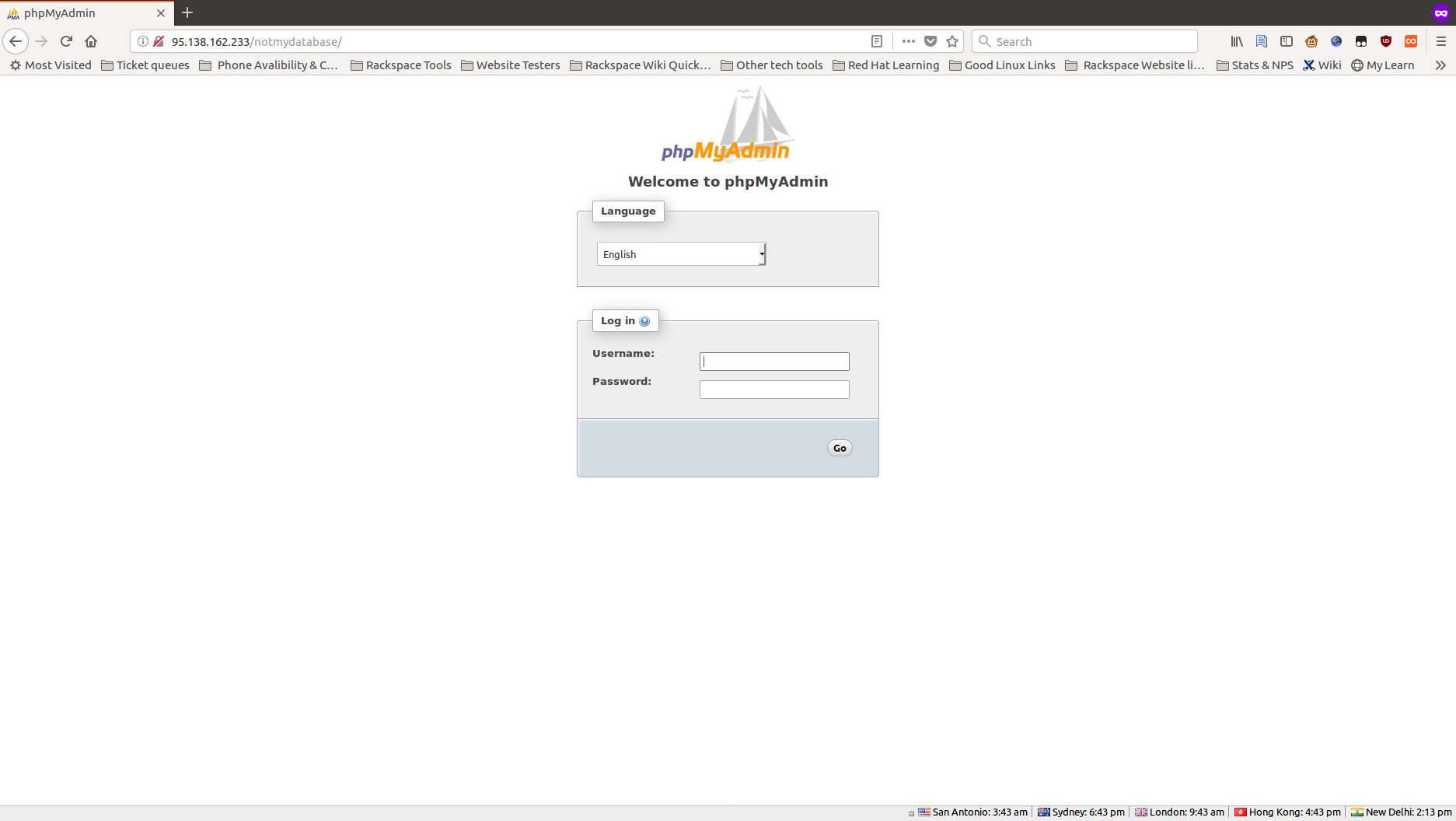Image resolution: width=1456 pixels, height=821 pixels.
Task: Open the page actions ellipsis menu
Action: (908, 41)
